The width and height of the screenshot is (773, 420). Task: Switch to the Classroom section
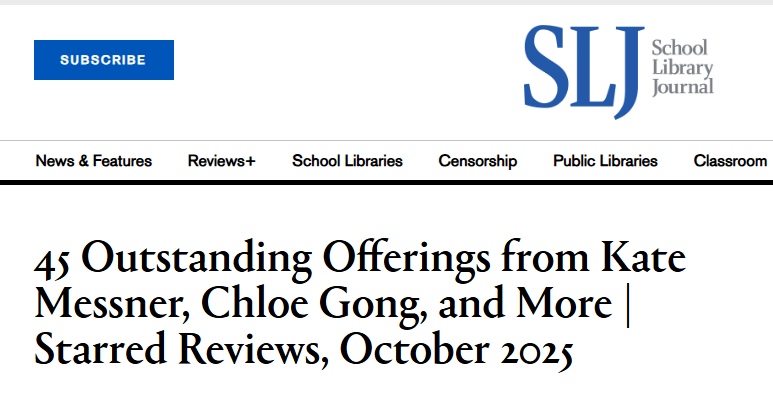pos(730,161)
